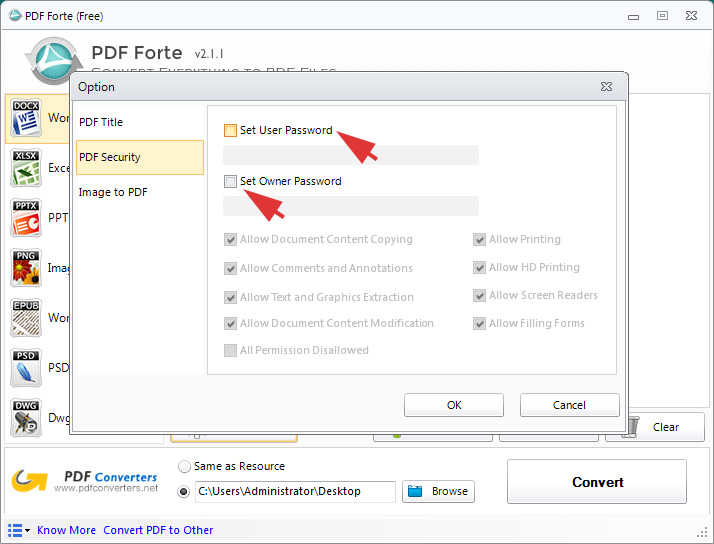714x544 pixels.
Task: Click the user password input field
Action: click(351, 155)
